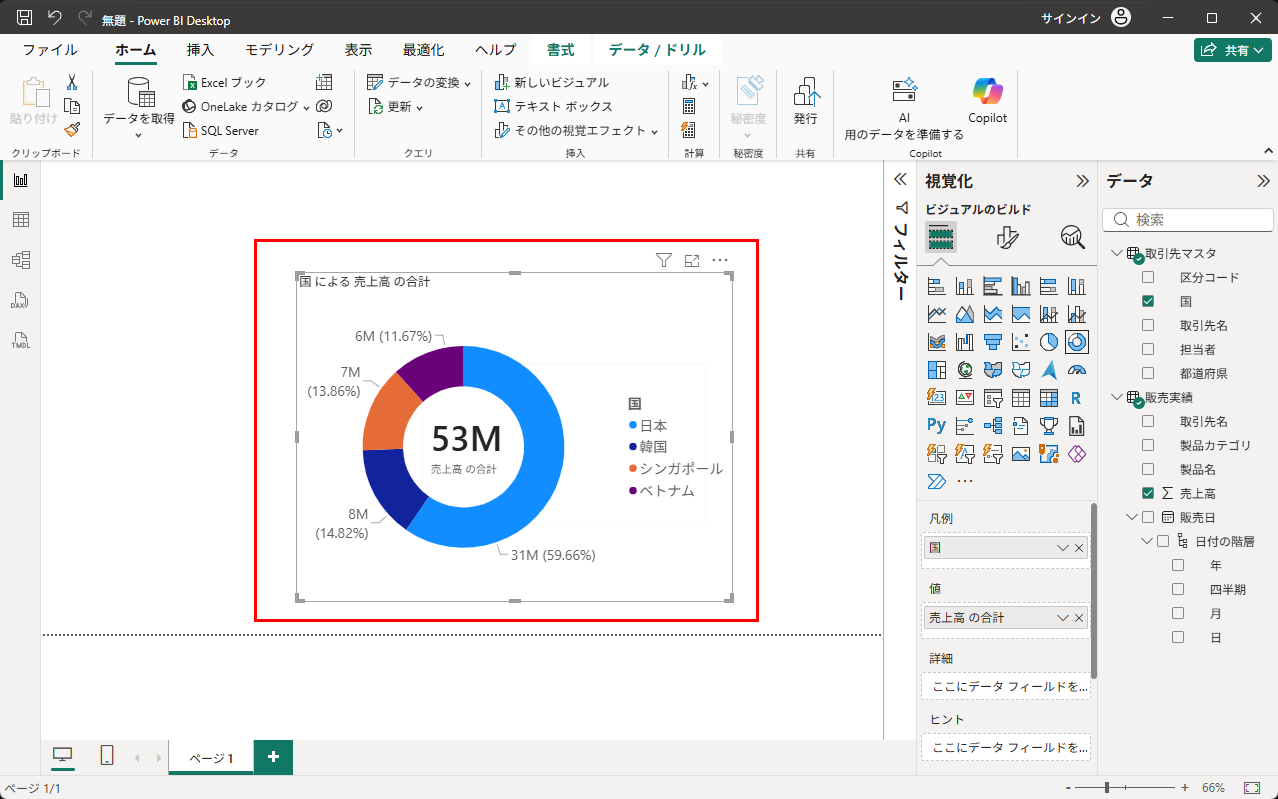Open the 書式 ribbon tab
This screenshot has height=799, width=1278.
(x=560, y=50)
